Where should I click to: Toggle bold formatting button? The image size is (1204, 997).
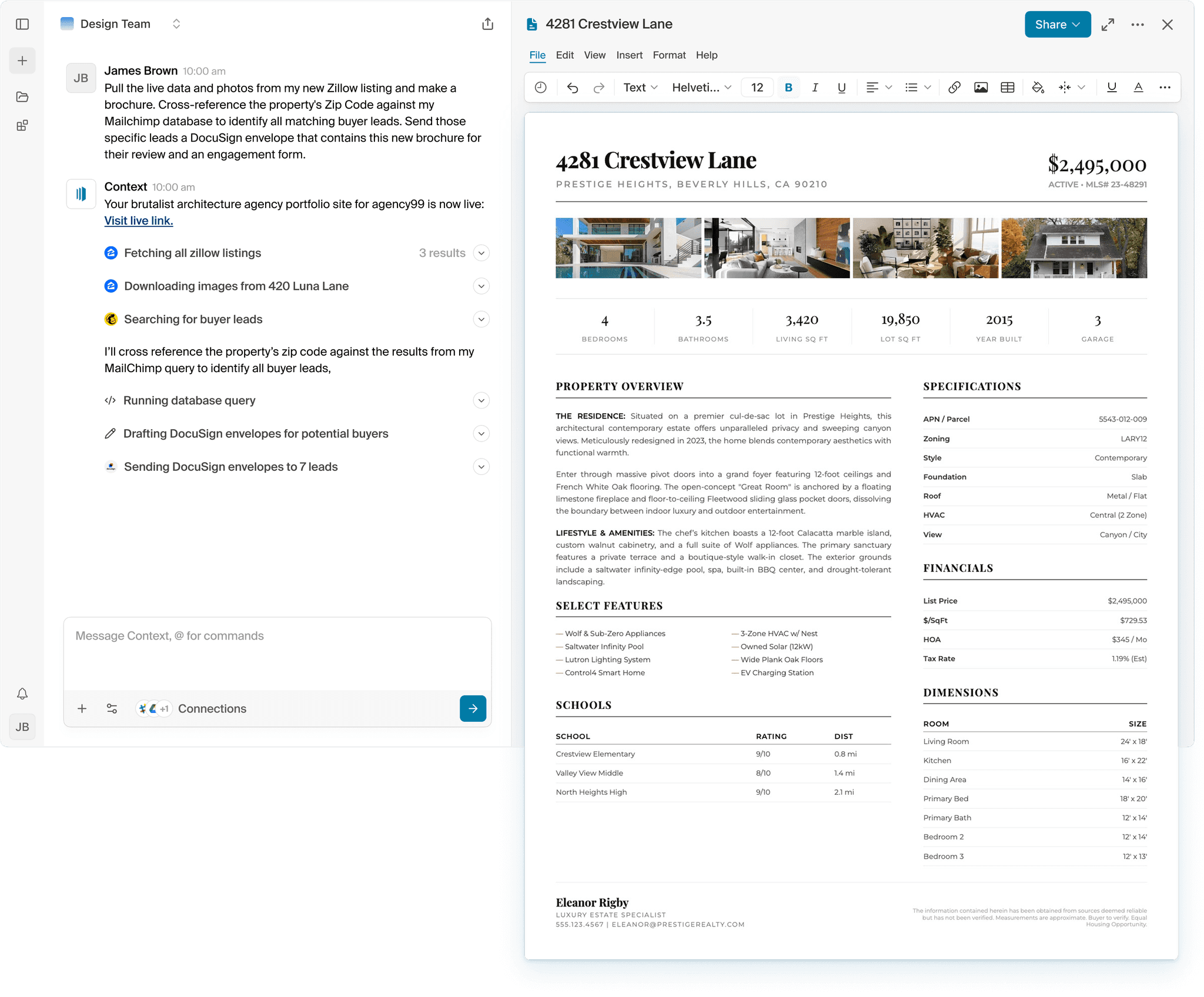788,88
